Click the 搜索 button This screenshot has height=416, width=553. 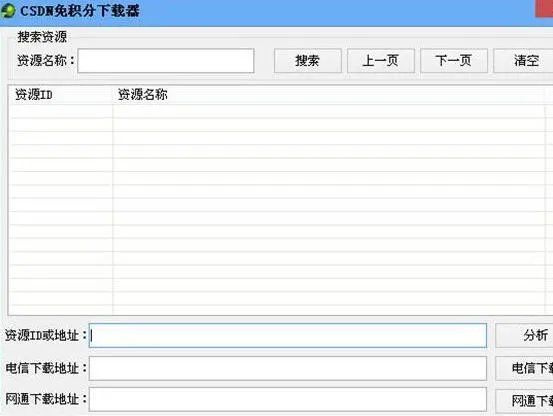(308, 61)
